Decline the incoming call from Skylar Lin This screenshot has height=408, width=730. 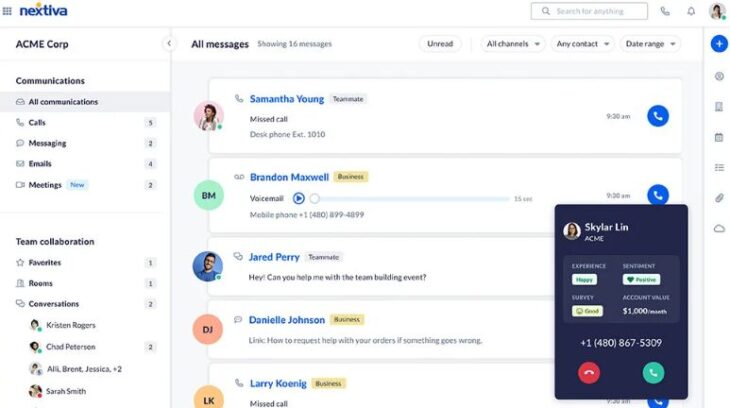pos(589,373)
